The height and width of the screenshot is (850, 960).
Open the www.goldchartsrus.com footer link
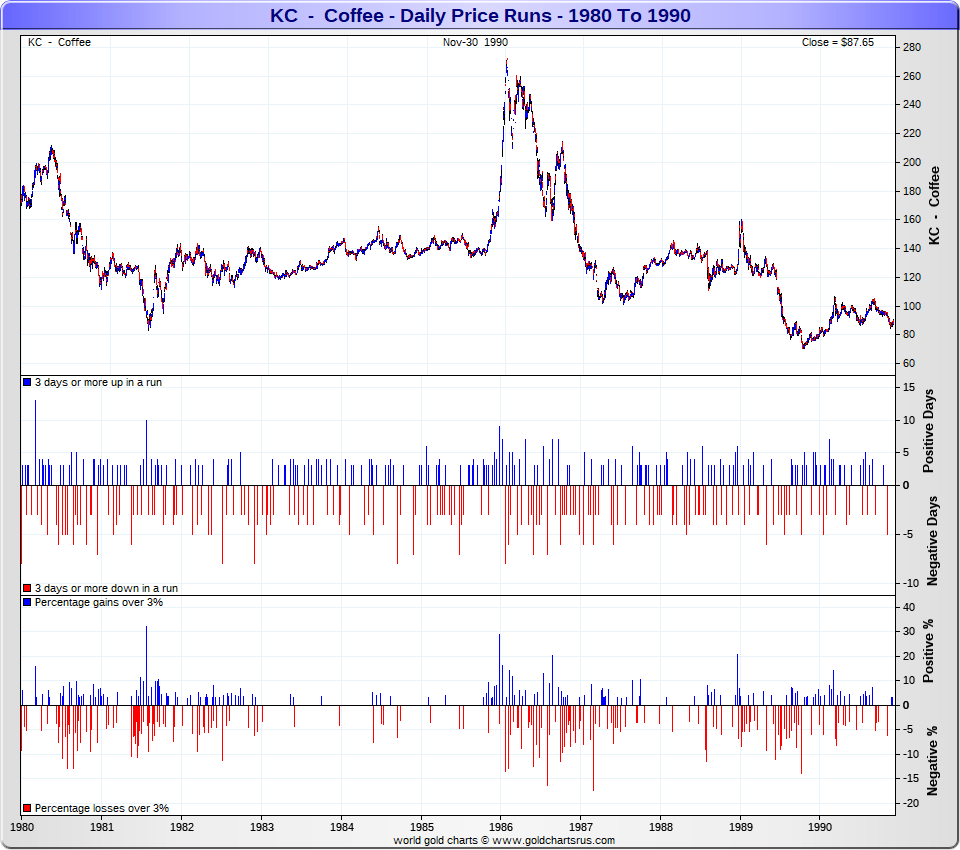click(x=555, y=841)
